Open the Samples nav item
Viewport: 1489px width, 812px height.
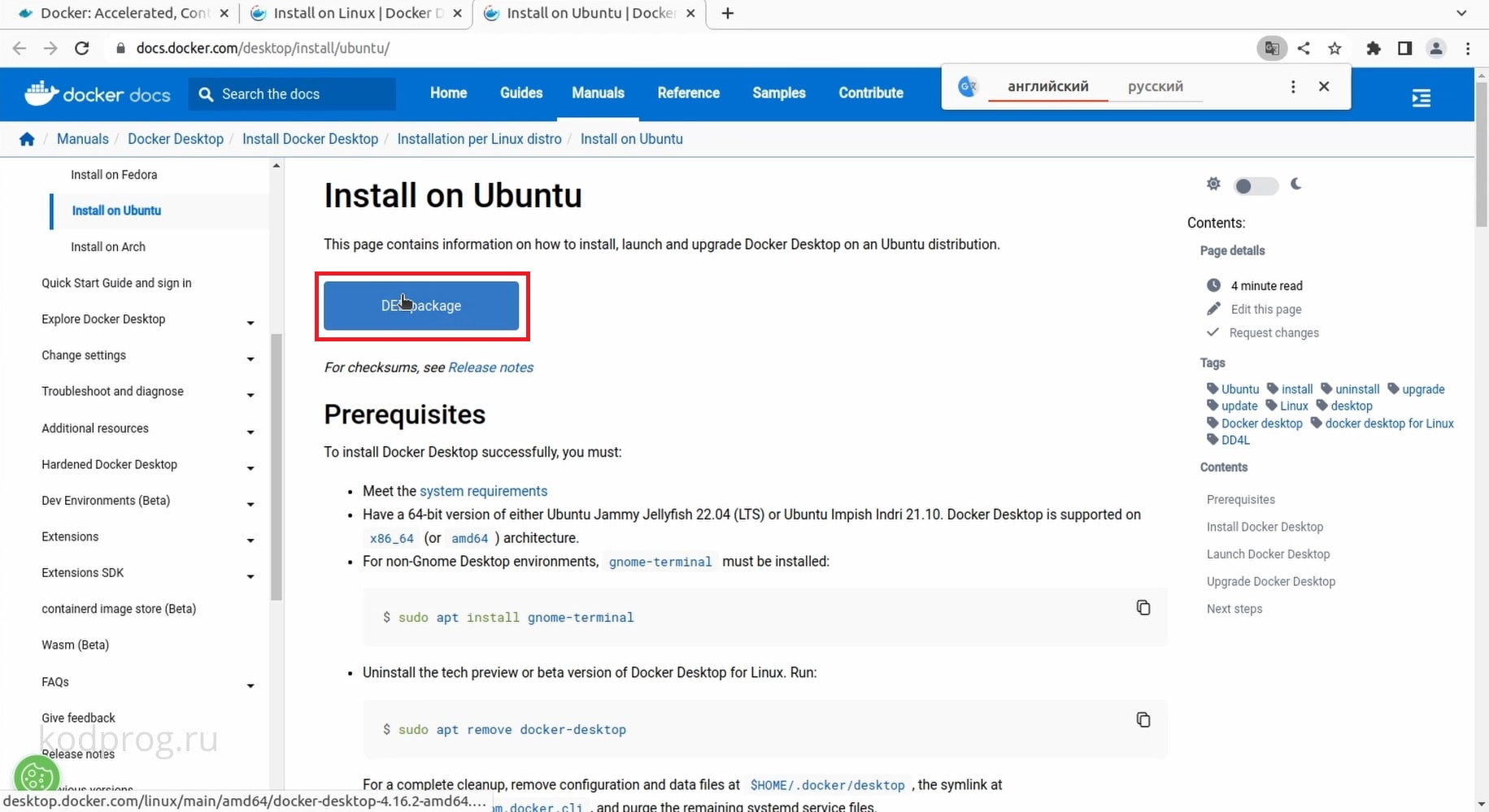[778, 93]
